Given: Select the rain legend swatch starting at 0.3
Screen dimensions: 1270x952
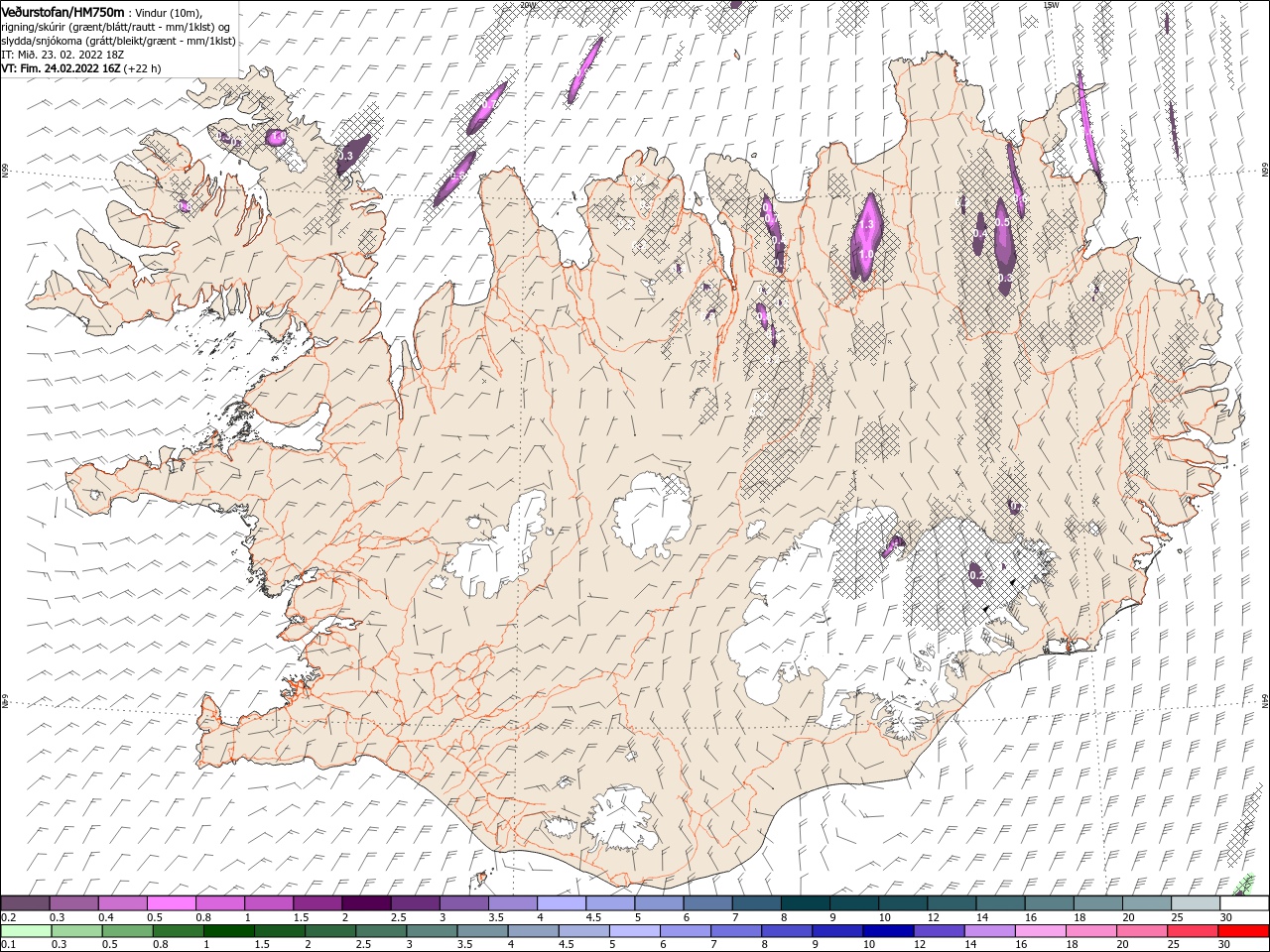Looking at the screenshot, I should (77, 931).
